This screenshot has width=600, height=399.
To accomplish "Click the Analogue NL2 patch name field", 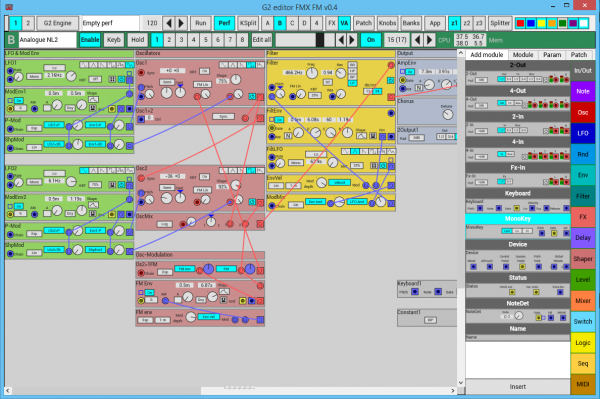I will pyautogui.click(x=47, y=40).
